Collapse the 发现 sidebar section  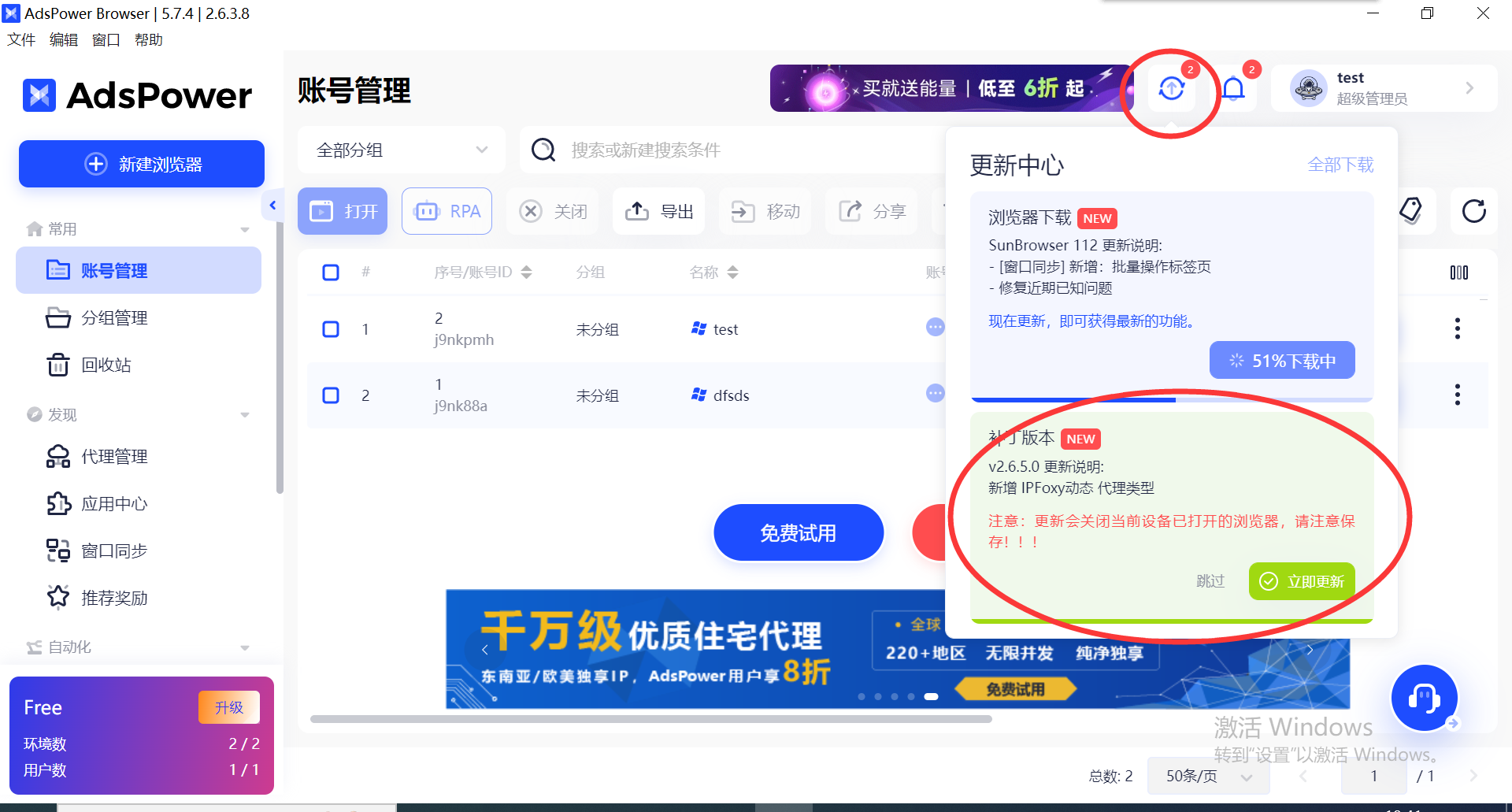245,415
